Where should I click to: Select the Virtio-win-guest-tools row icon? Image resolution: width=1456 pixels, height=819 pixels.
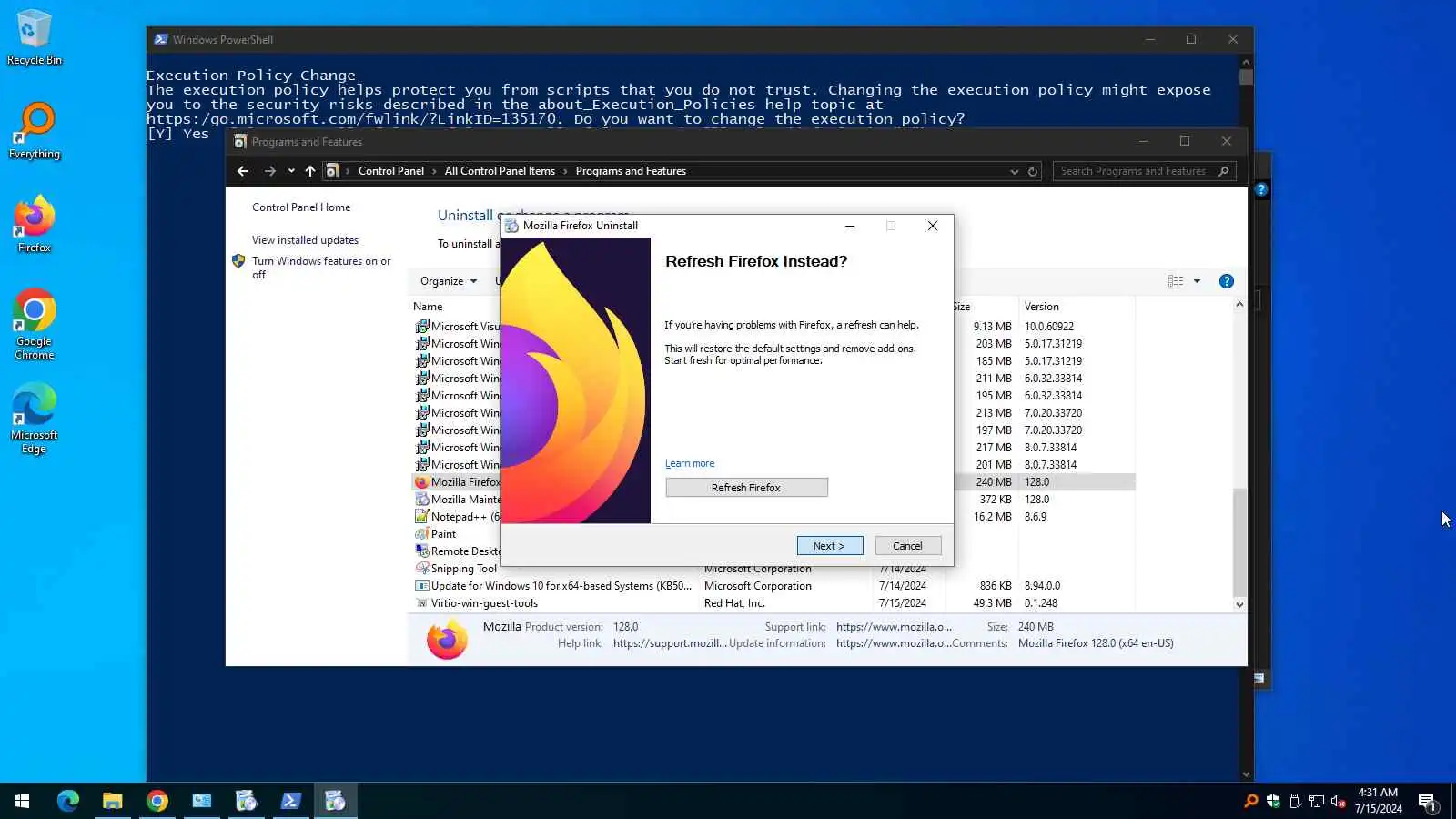pyautogui.click(x=422, y=603)
